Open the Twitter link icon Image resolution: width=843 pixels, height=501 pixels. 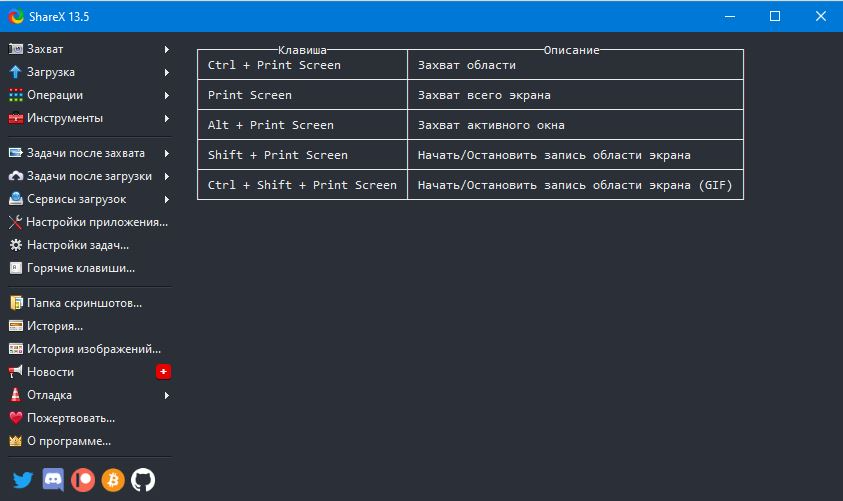tap(22, 480)
